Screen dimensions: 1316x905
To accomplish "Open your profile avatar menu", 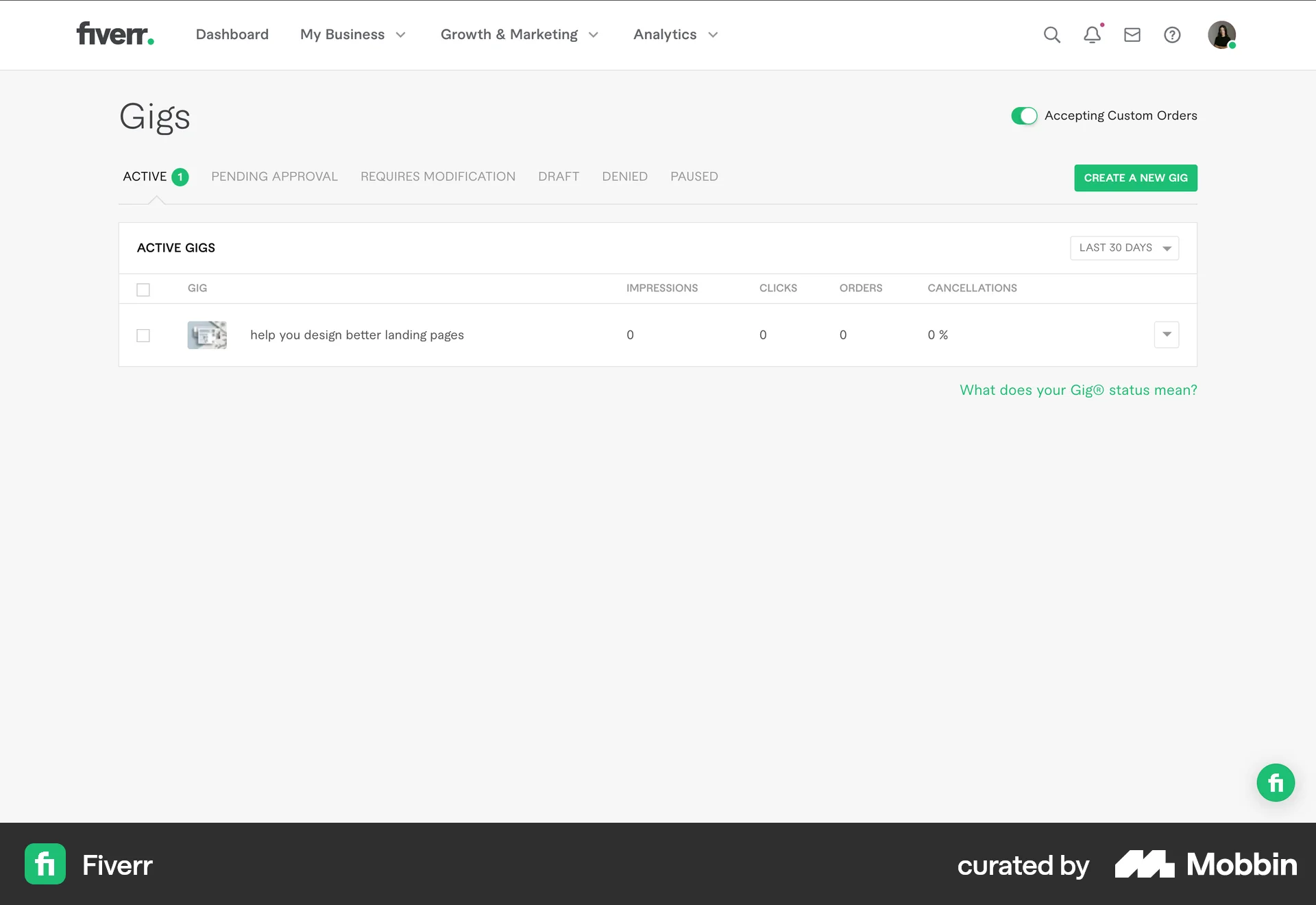I will 1223,34.
